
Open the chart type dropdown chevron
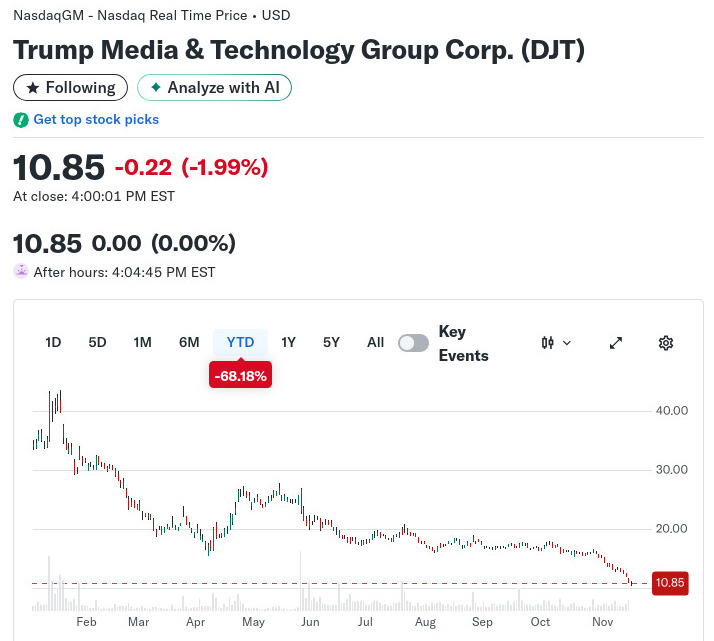pos(568,343)
